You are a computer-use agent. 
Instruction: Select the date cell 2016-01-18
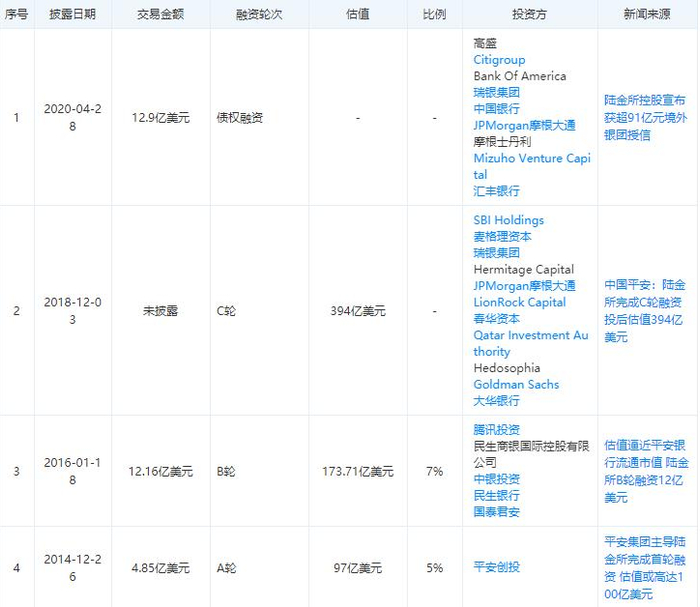(72, 471)
